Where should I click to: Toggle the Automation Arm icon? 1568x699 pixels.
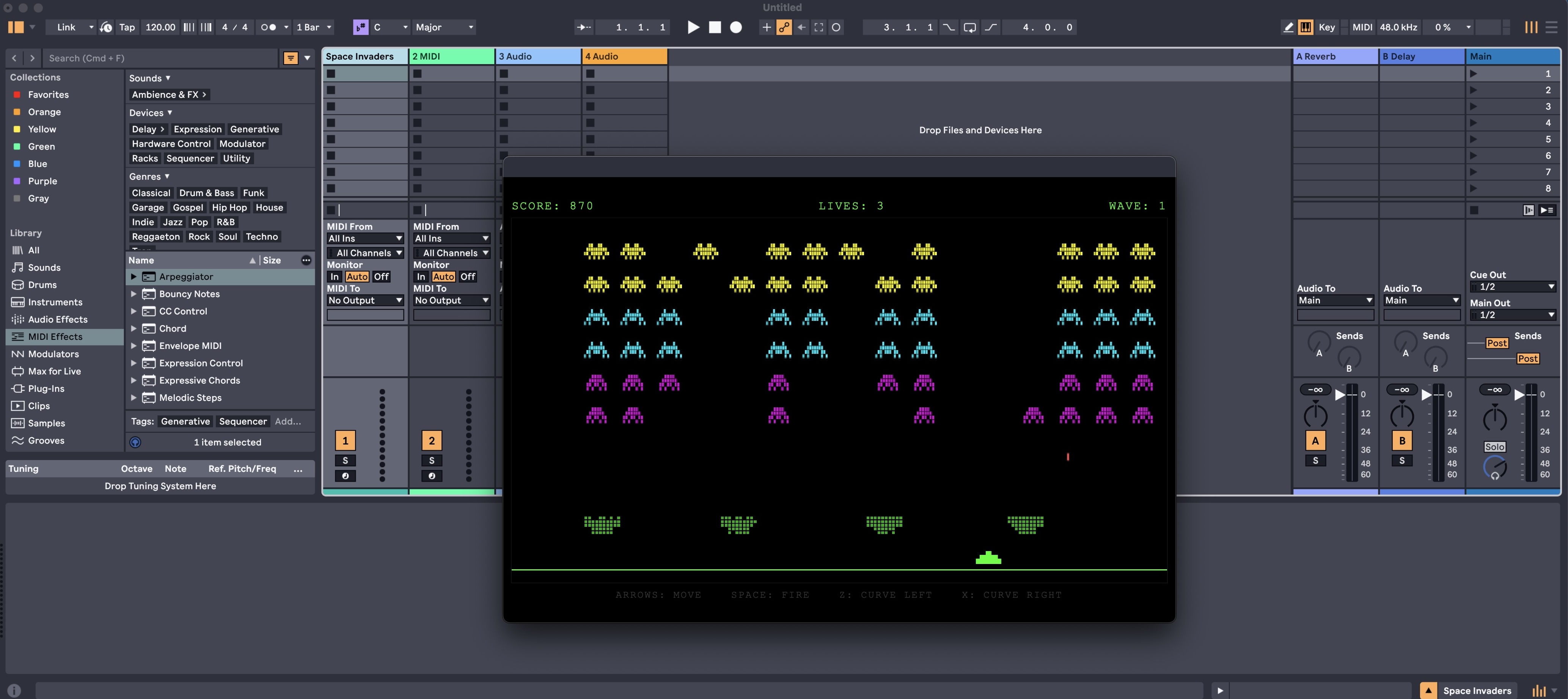click(784, 27)
